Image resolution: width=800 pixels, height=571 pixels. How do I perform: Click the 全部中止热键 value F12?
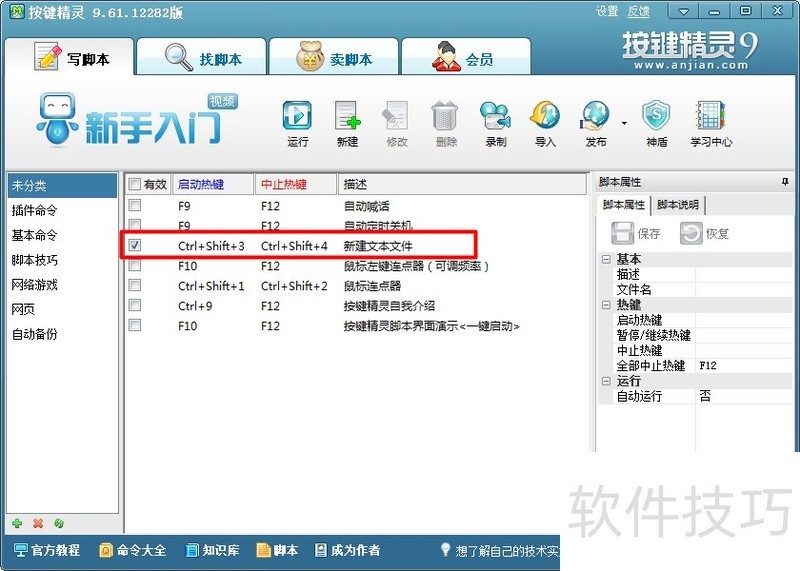744,365
